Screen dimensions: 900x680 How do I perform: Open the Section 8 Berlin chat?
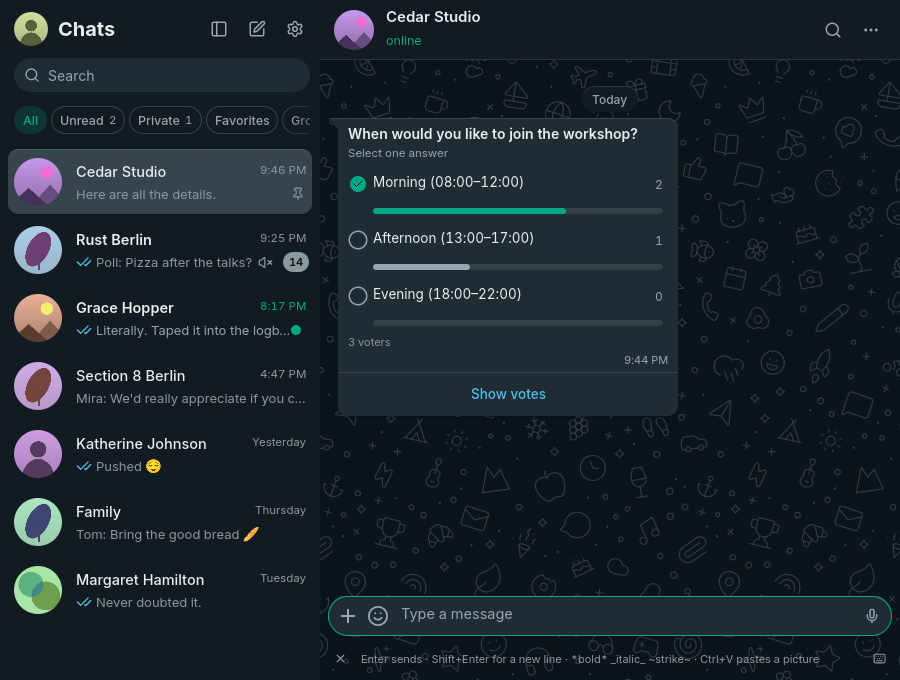160,386
